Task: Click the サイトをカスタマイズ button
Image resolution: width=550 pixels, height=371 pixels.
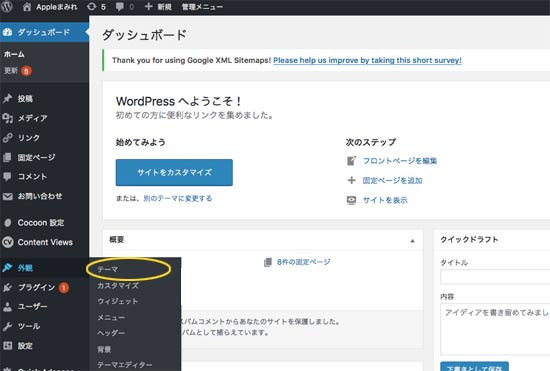Action: pyautogui.click(x=174, y=173)
